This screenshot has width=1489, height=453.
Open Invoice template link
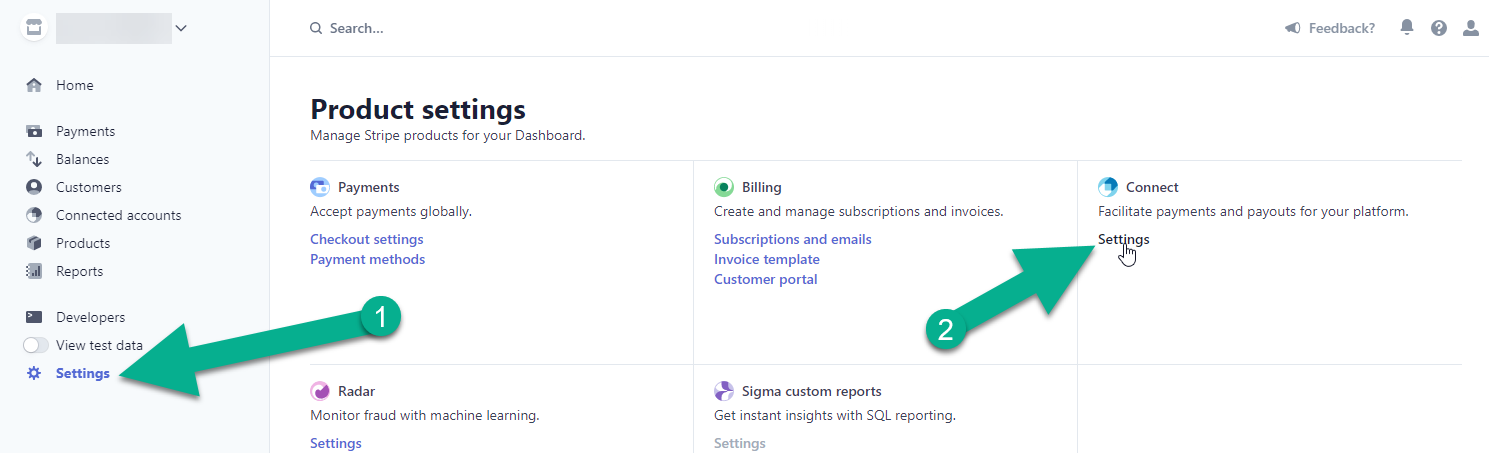click(x=766, y=259)
